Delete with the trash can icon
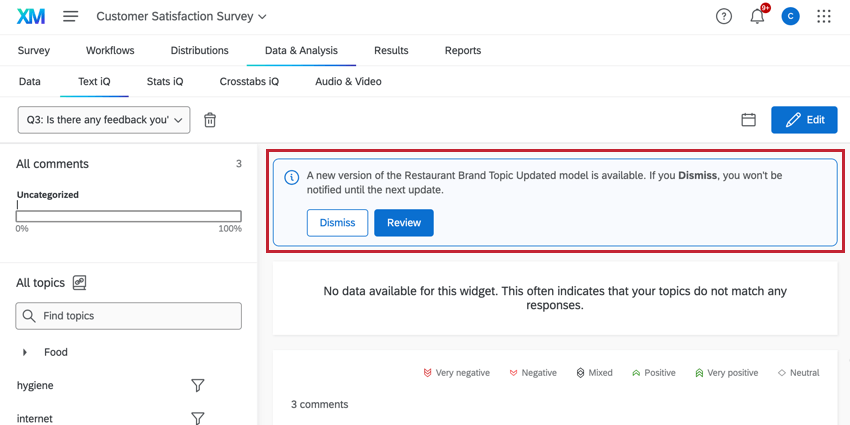The image size is (850, 425). click(210, 120)
